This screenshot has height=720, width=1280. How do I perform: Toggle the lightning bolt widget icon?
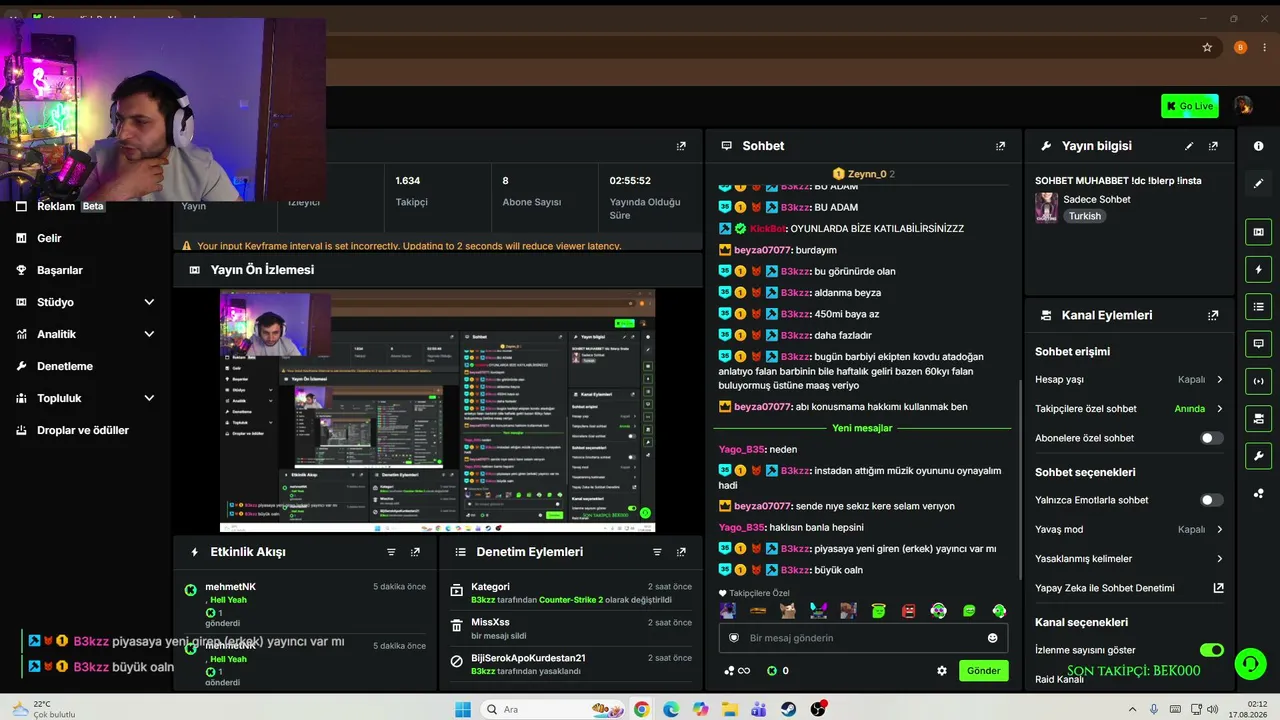[1258, 270]
